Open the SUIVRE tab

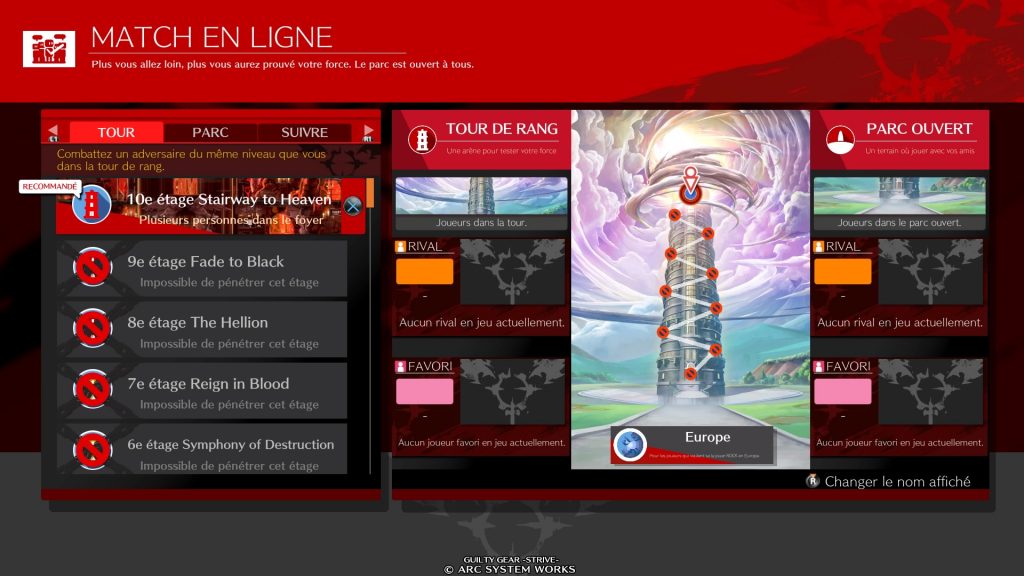click(304, 133)
